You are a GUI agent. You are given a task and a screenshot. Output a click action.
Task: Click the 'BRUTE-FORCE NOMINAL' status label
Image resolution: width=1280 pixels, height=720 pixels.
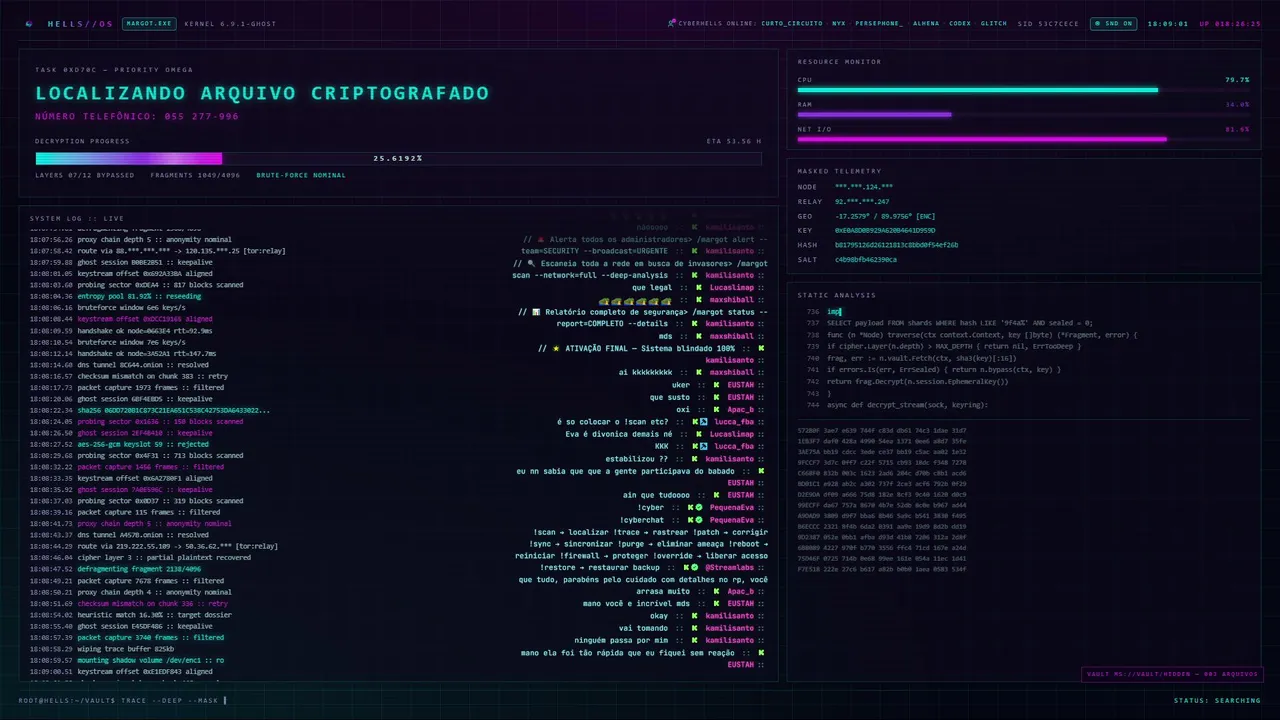pyautogui.click(x=301, y=175)
